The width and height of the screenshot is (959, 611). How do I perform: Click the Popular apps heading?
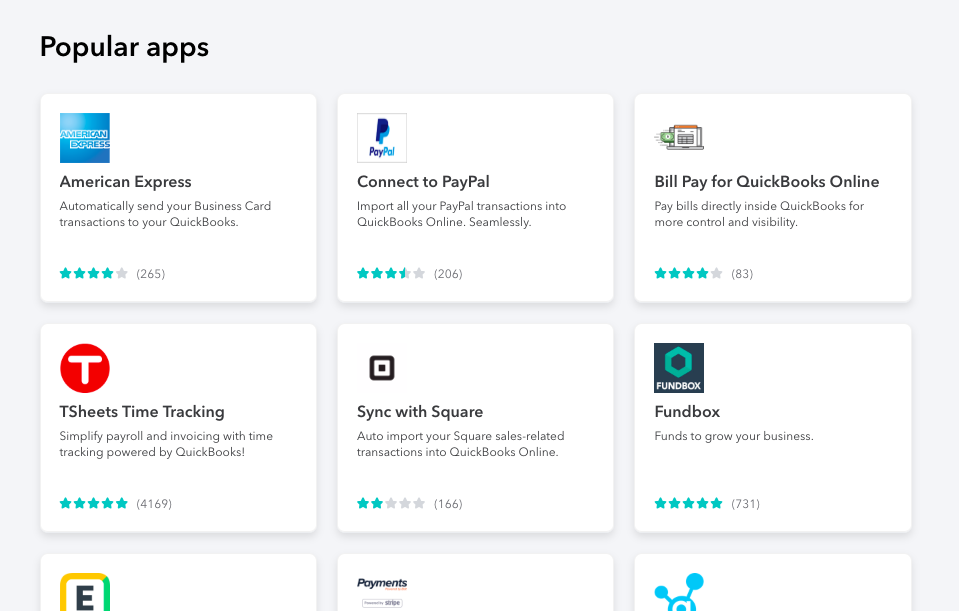coord(124,47)
